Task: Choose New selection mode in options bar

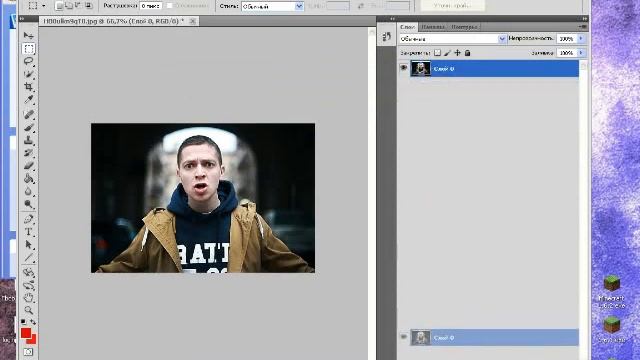Action: [x=60, y=6]
